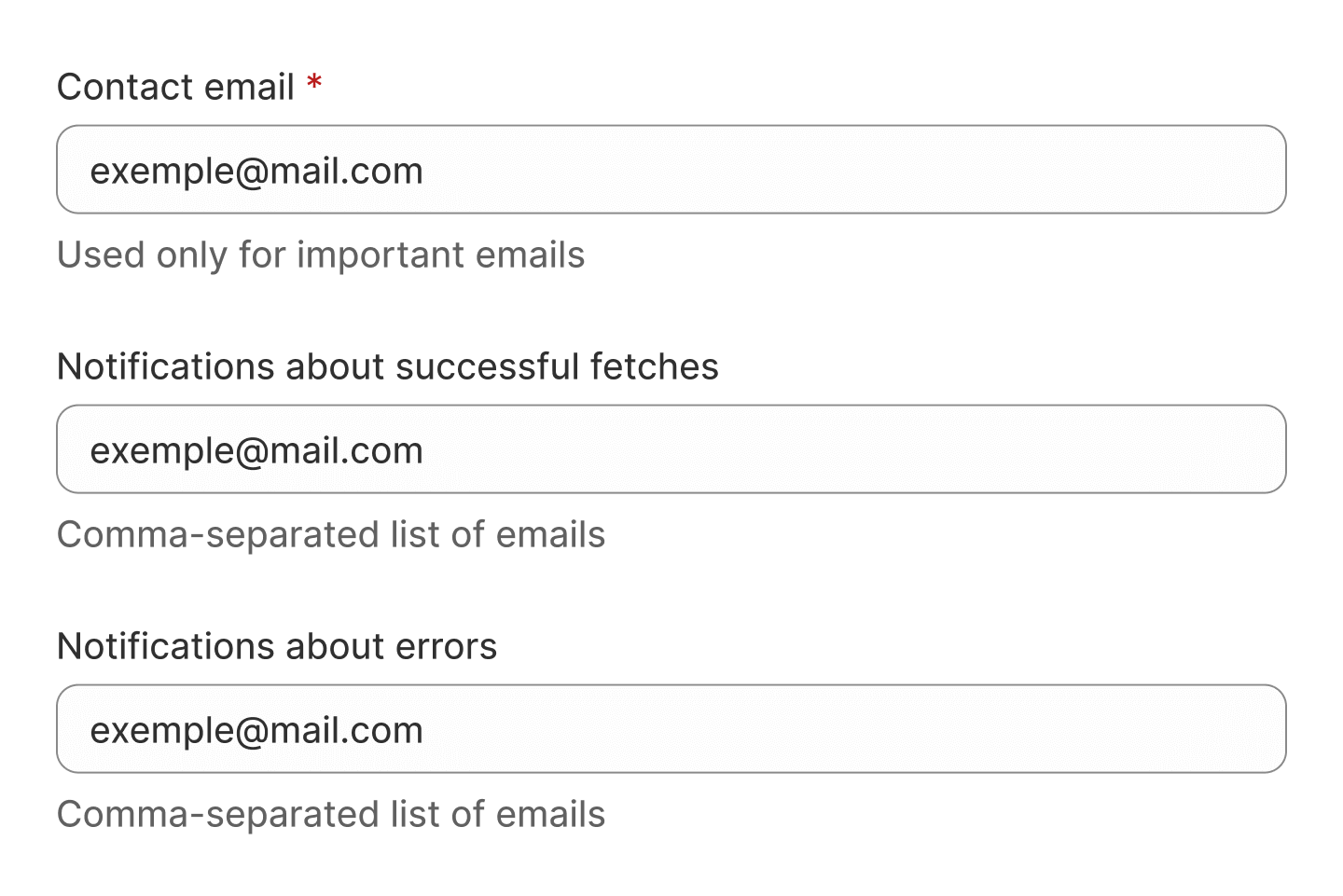The height and width of the screenshot is (896, 1343).
Task: Click the word 'successful' in the fetches label
Action: pos(488,366)
